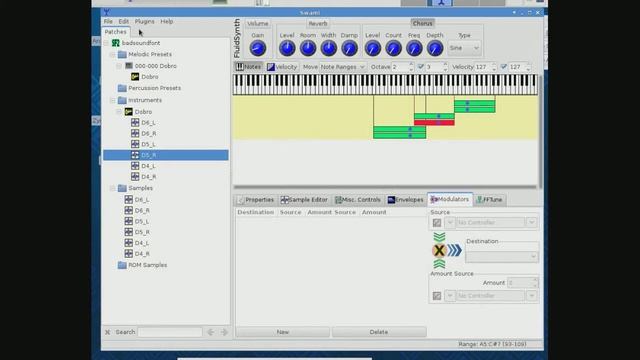Image resolution: width=640 pixels, height=360 pixels.
Task: Select the D4_R sample icon under Samples
Action: (x=129, y=253)
